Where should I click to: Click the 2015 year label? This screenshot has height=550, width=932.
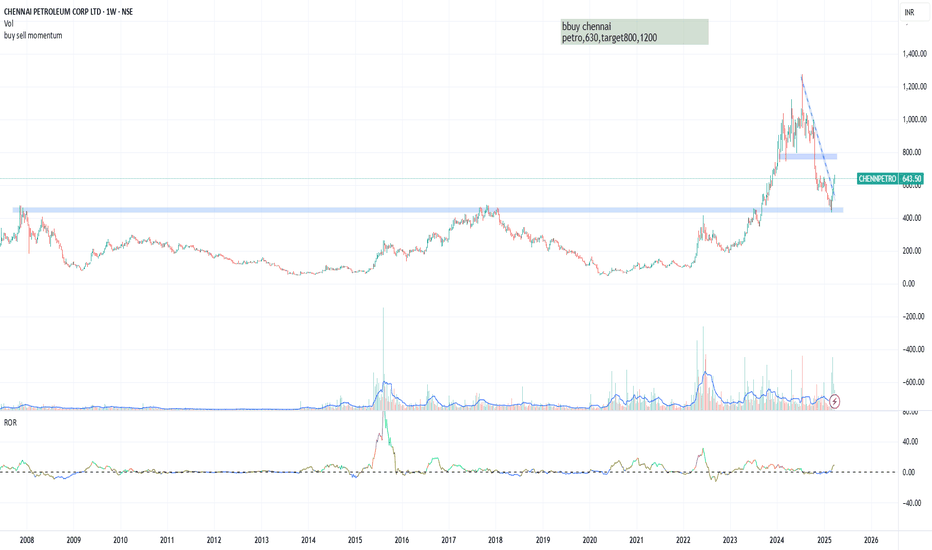click(355, 540)
